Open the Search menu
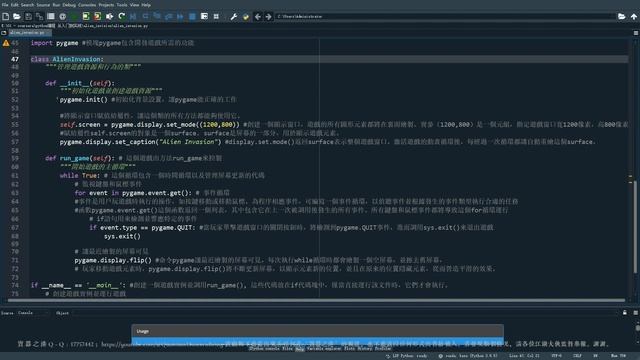 pos(27,5)
